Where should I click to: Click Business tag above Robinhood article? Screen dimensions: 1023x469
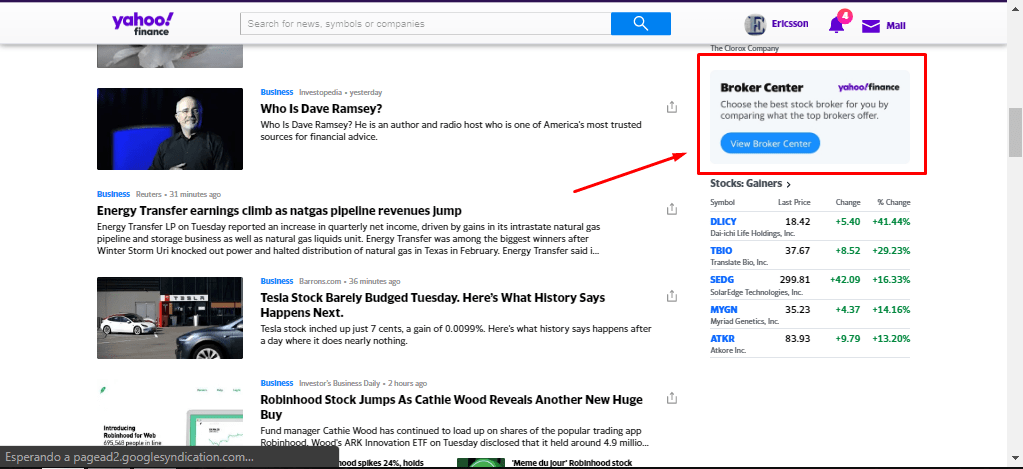click(x=277, y=383)
